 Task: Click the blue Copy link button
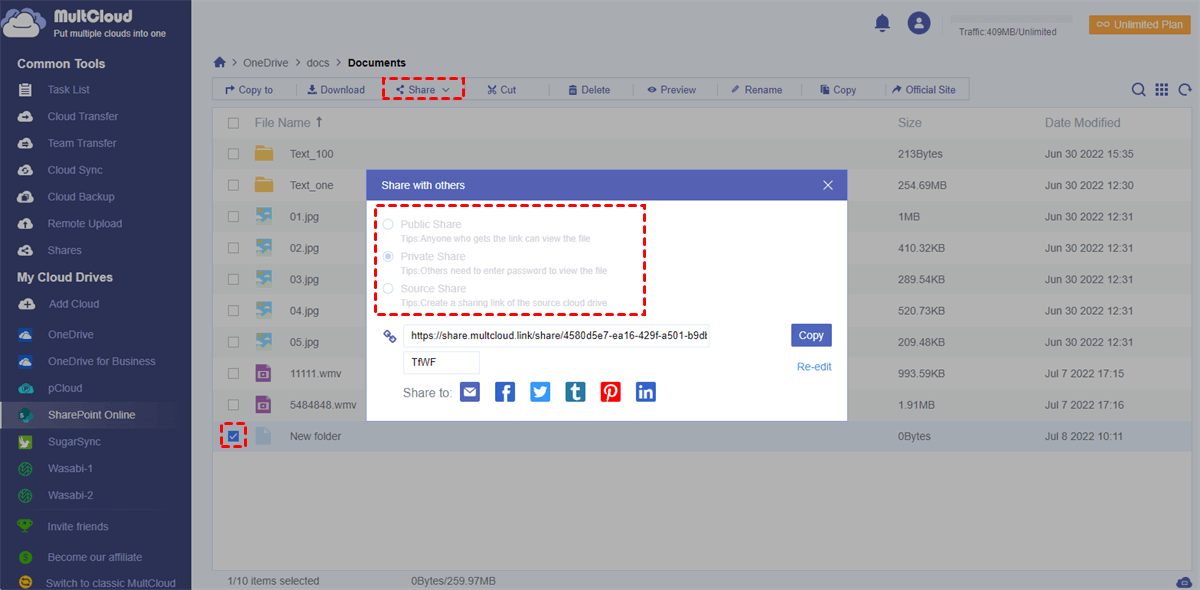811,335
